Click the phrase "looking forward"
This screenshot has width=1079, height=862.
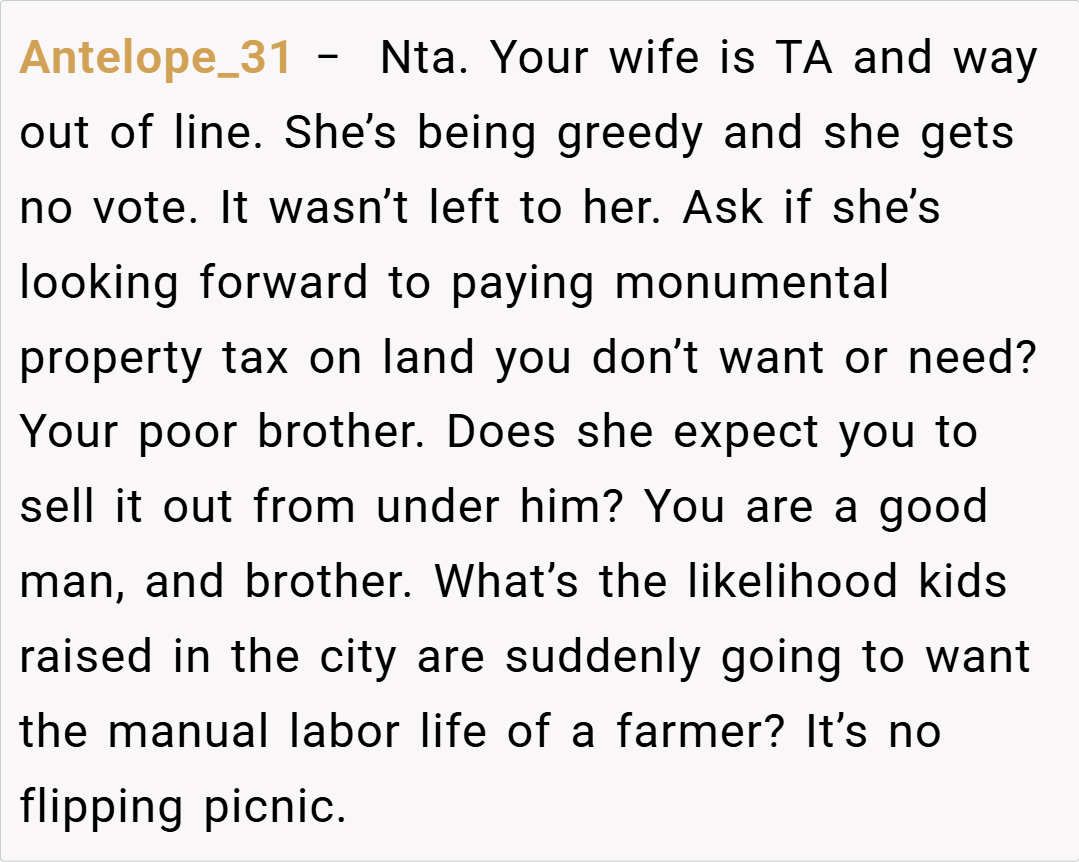(194, 283)
